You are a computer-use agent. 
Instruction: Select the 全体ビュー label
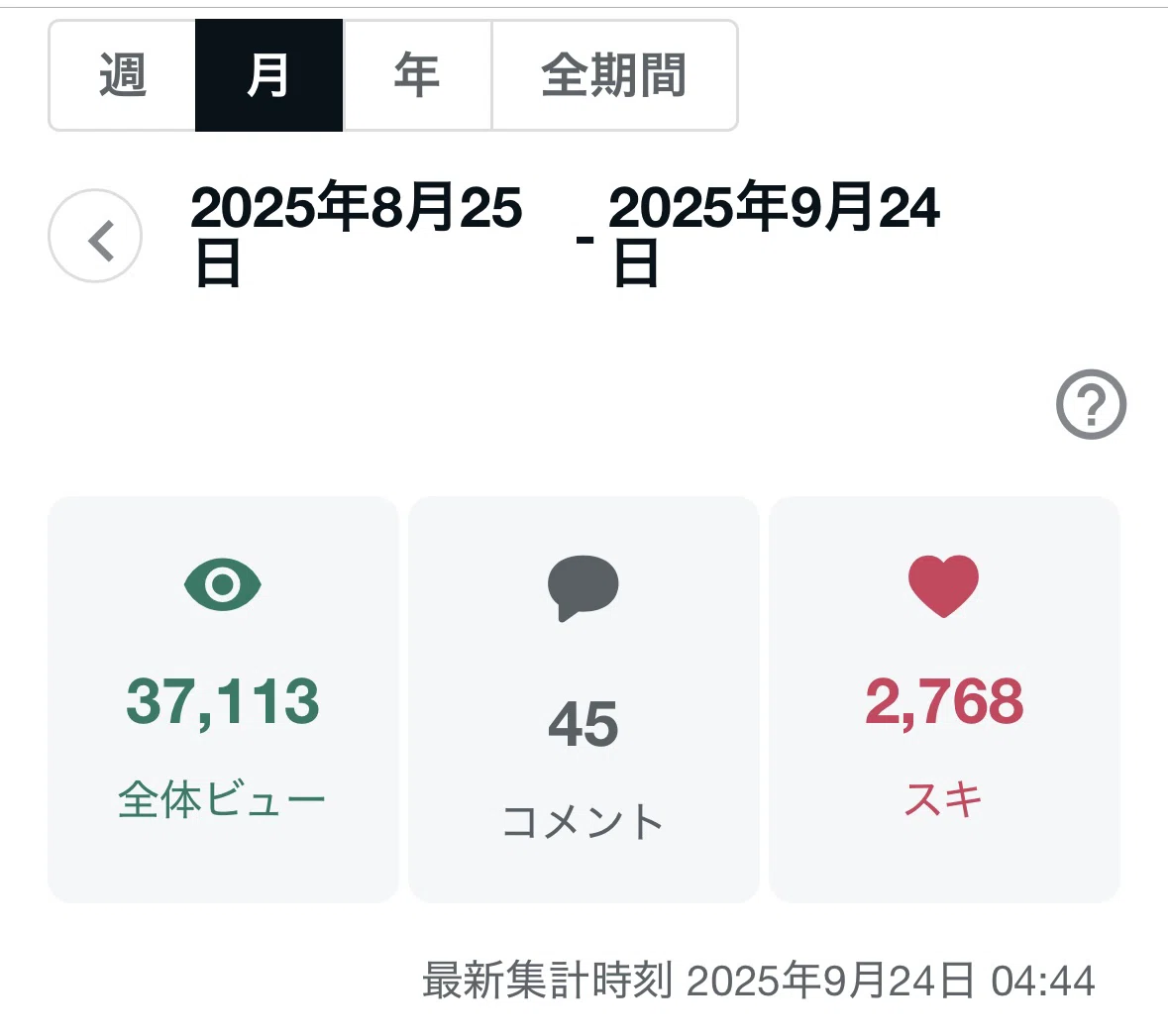click(x=222, y=799)
